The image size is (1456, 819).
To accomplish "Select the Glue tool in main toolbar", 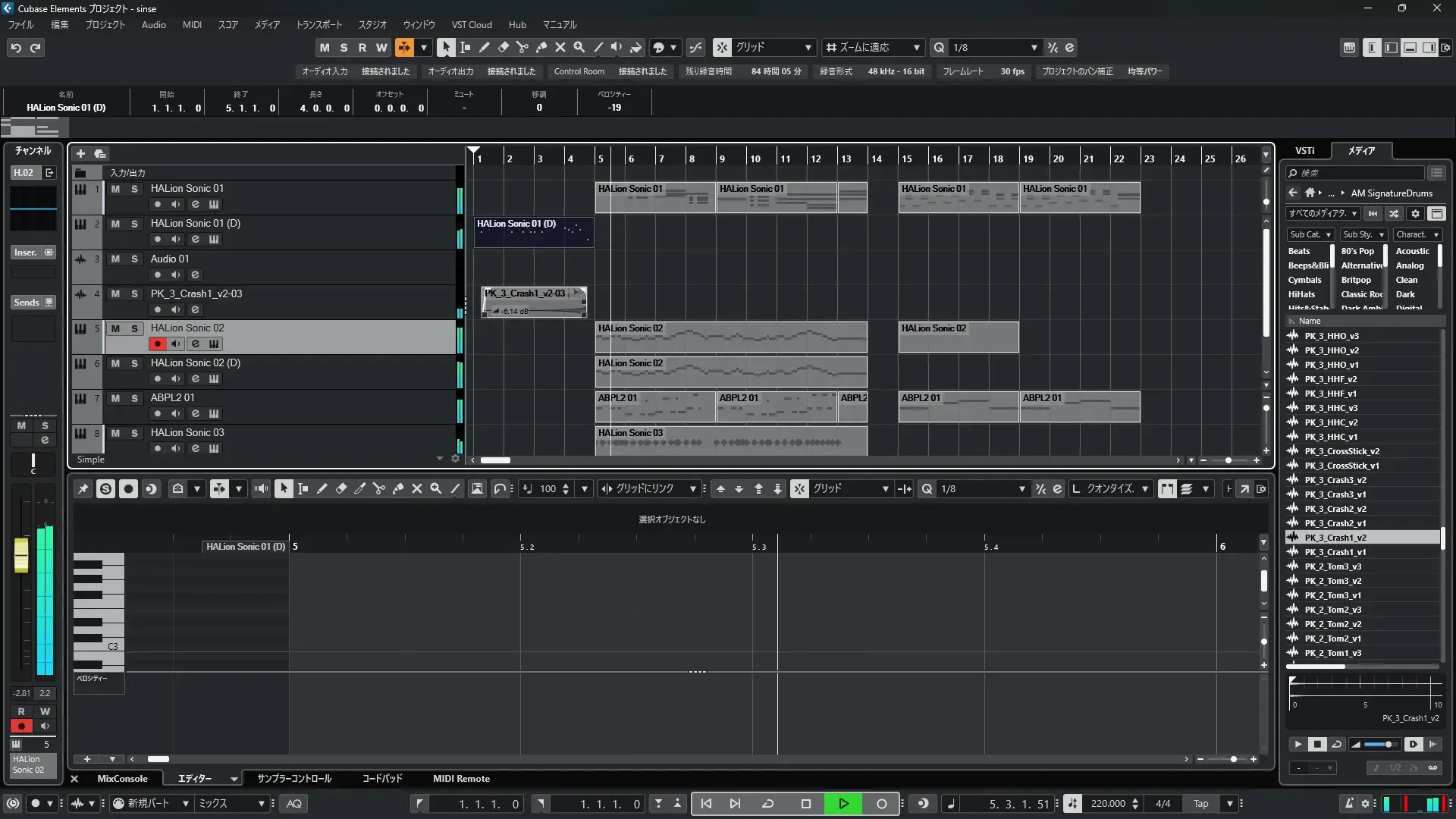I will click(x=541, y=47).
